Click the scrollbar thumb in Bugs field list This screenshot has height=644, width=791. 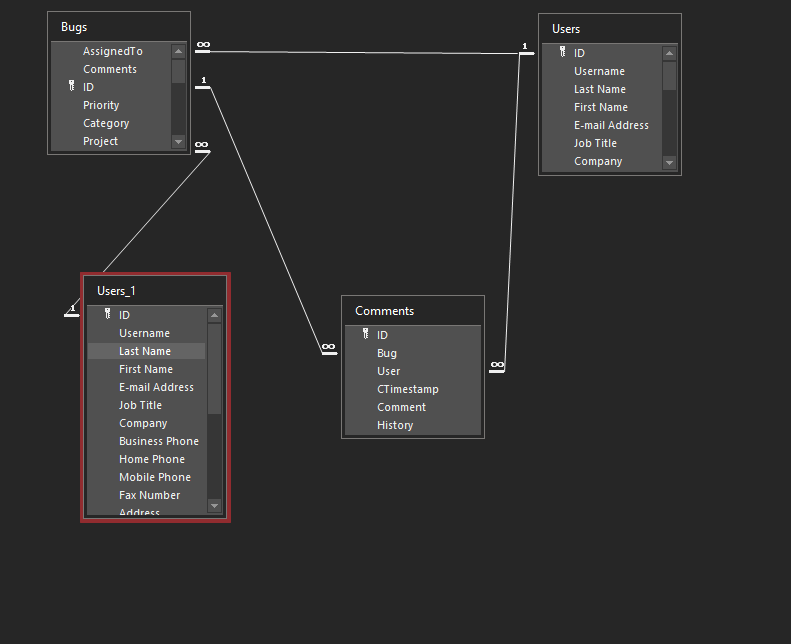tap(178, 71)
